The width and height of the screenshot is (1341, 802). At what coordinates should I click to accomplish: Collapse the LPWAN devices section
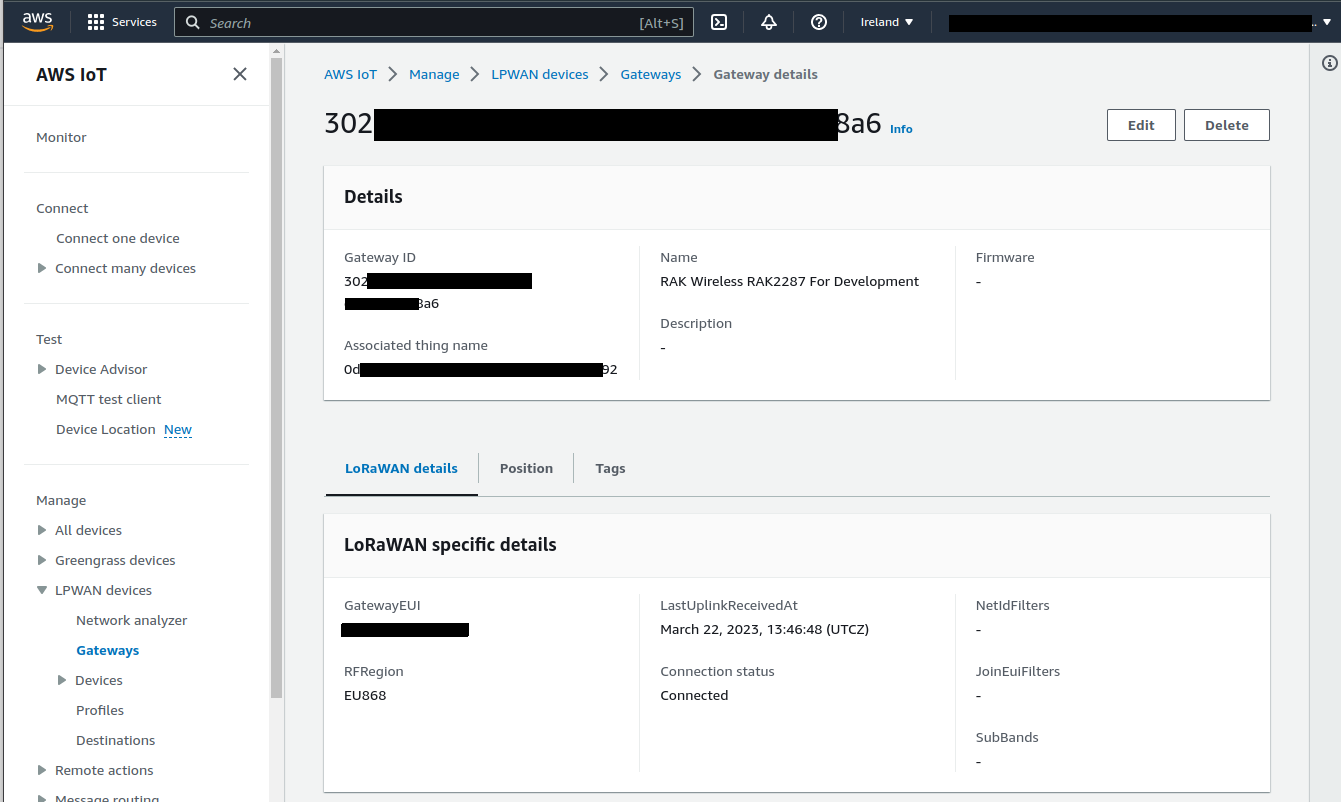[42, 590]
